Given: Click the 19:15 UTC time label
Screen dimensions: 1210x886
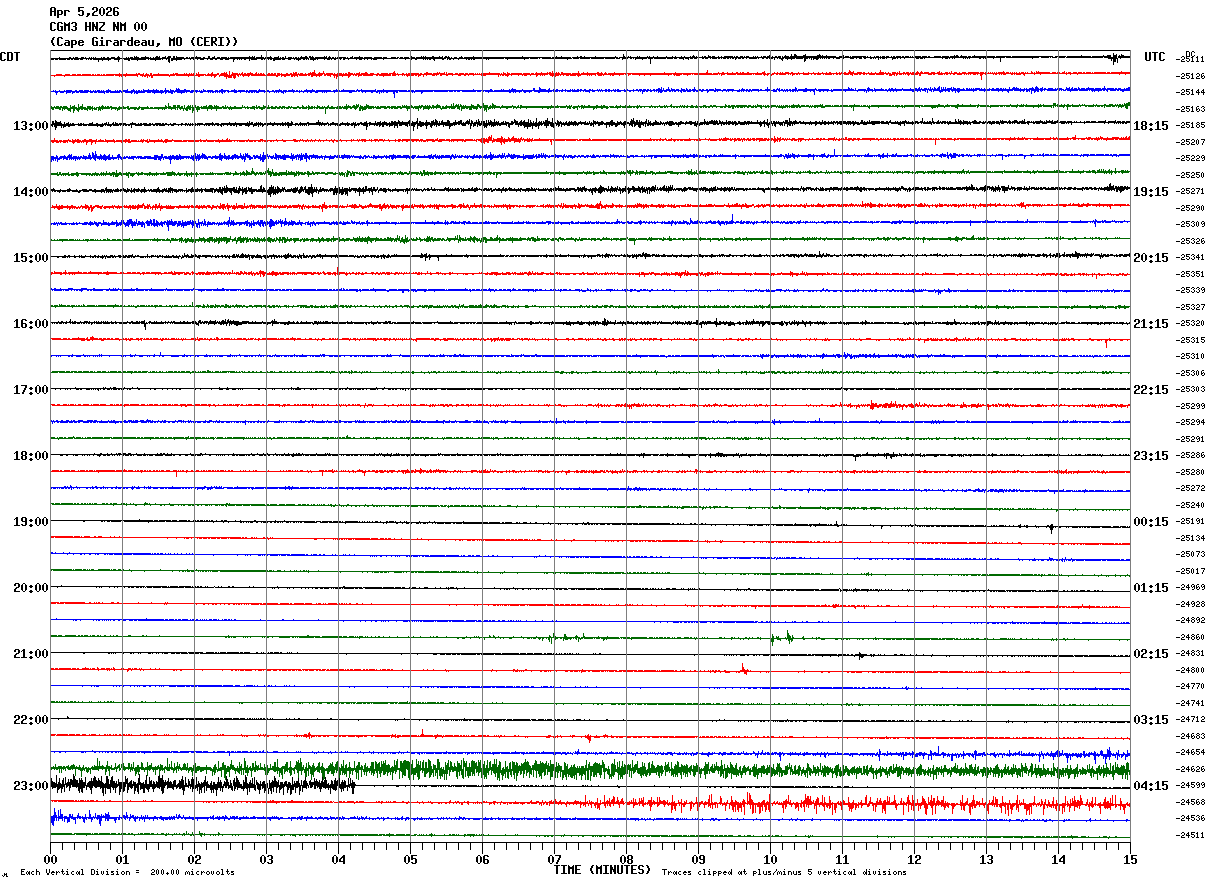Looking at the screenshot, I should [1151, 192].
